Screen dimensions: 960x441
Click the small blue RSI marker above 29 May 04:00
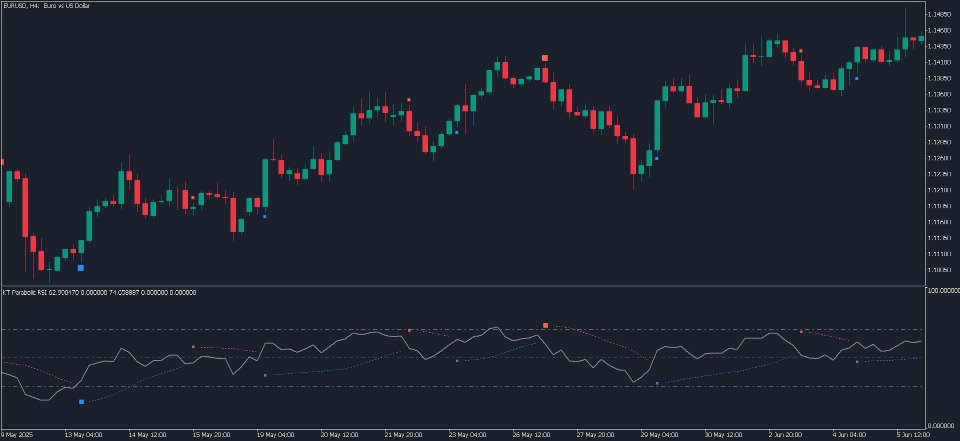(x=657, y=383)
